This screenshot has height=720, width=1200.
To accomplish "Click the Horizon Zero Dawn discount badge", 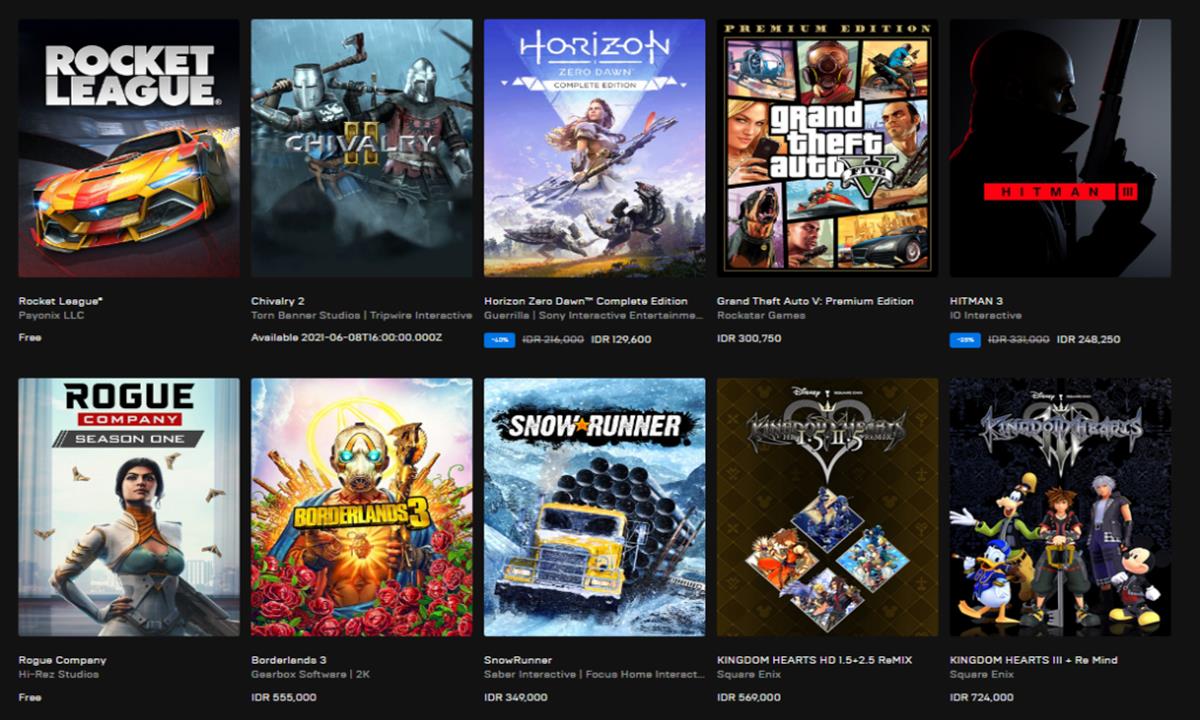I will pyautogui.click(x=499, y=340).
